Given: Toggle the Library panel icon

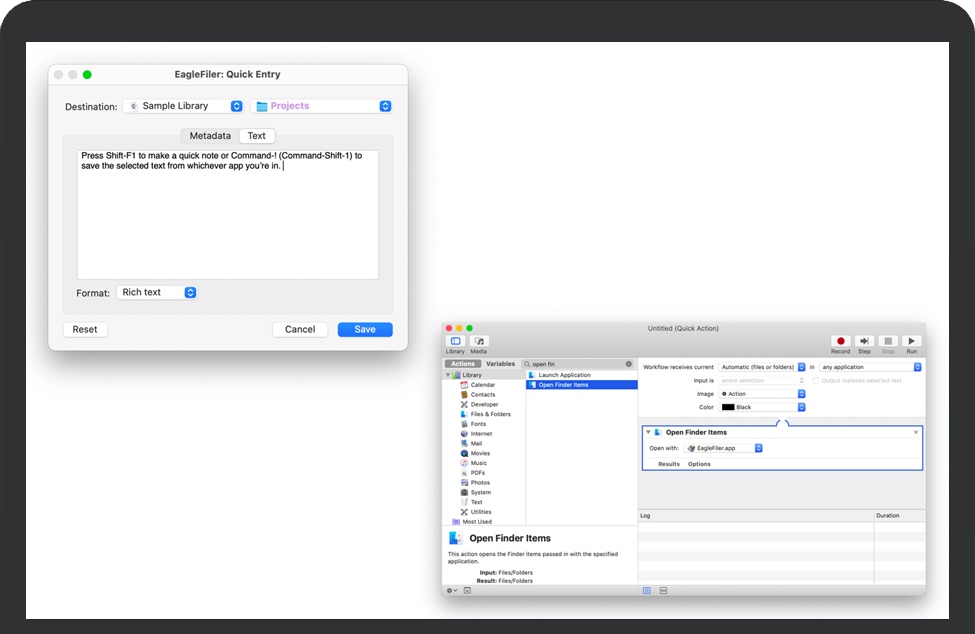Looking at the screenshot, I should pos(455,342).
